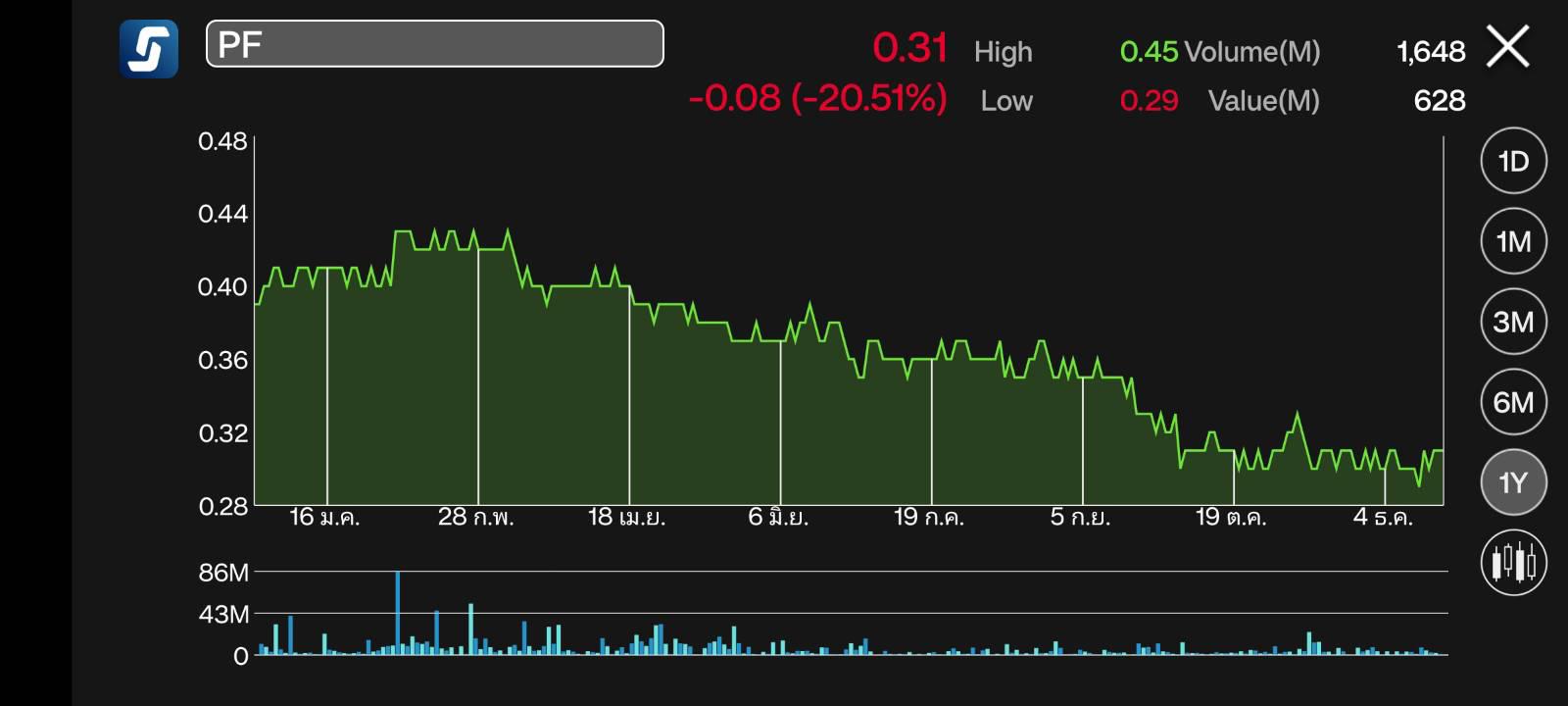Tap the Streaming app logo icon
The image size is (1568, 706).
pyautogui.click(x=149, y=48)
